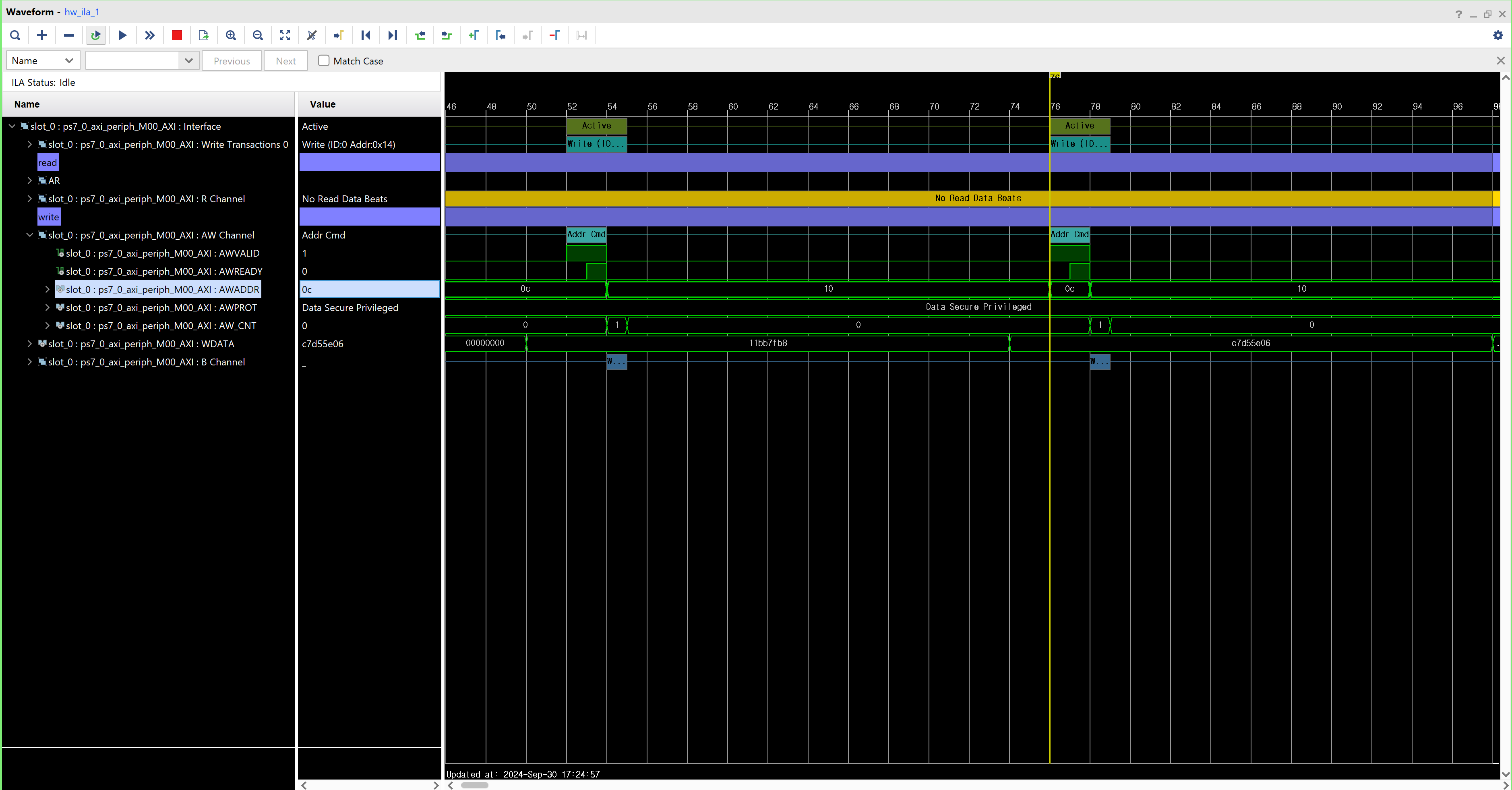Expand the B Channel node
This screenshot has width=1512, height=790.
click(x=29, y=362)
